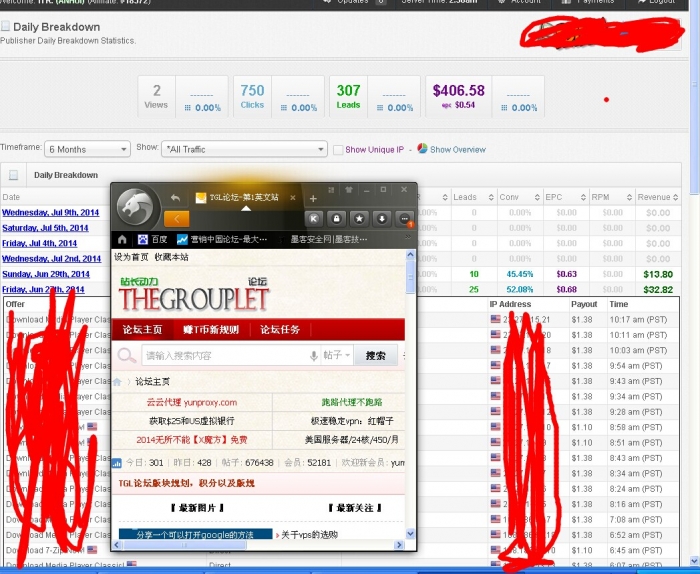Image resolution: width=700 pixels, height=574 pixels.
Task: Enable the Show Unique IP checkbox
Action: coord(338,150)
